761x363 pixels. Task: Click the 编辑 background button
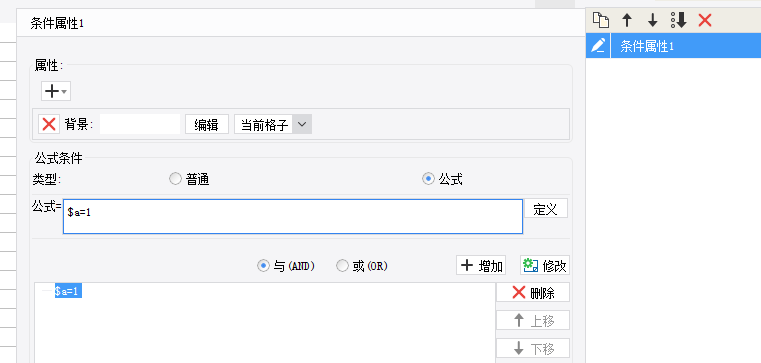207,124
